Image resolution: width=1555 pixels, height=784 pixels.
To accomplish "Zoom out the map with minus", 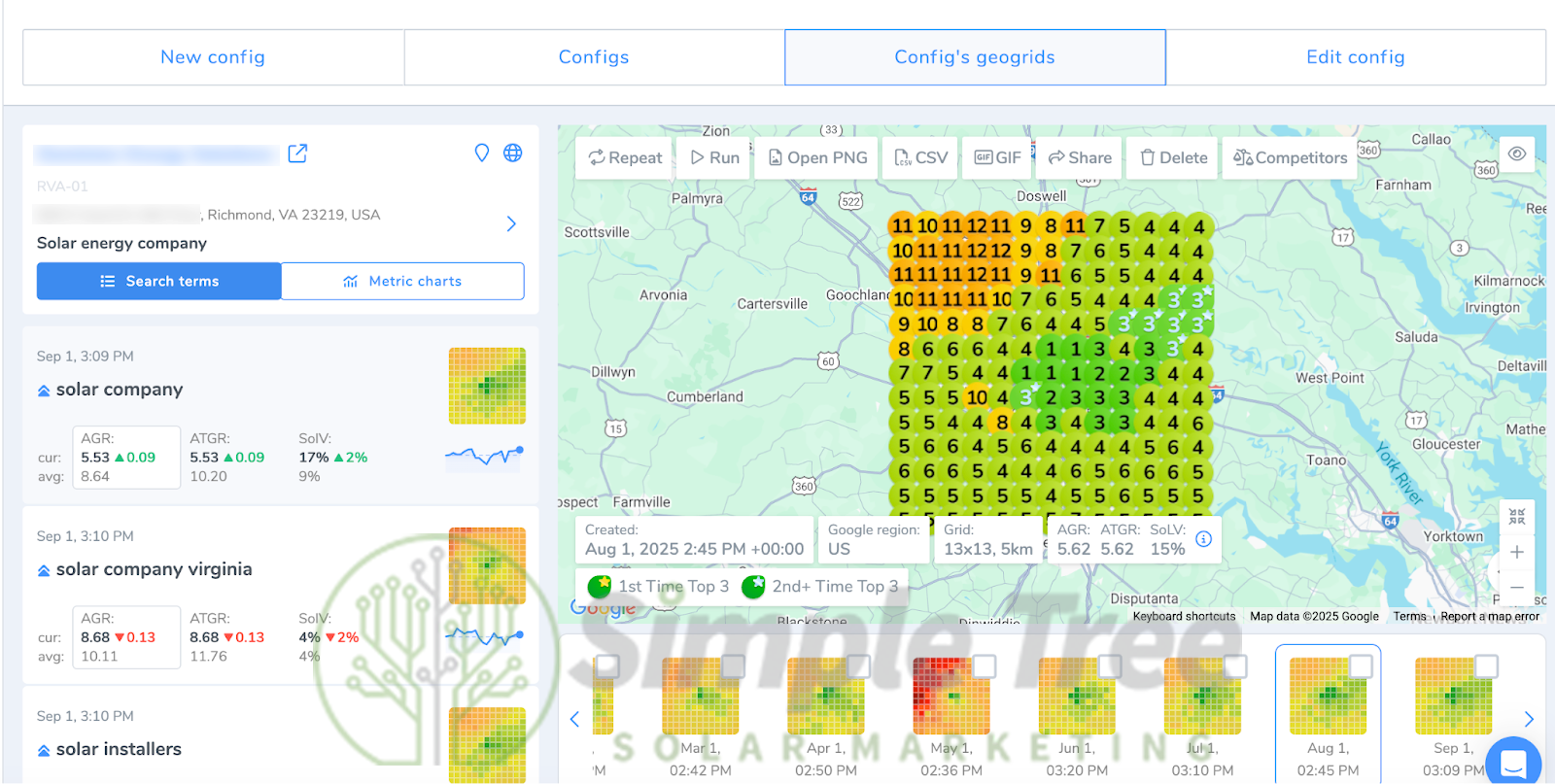I will point(1517,588).
